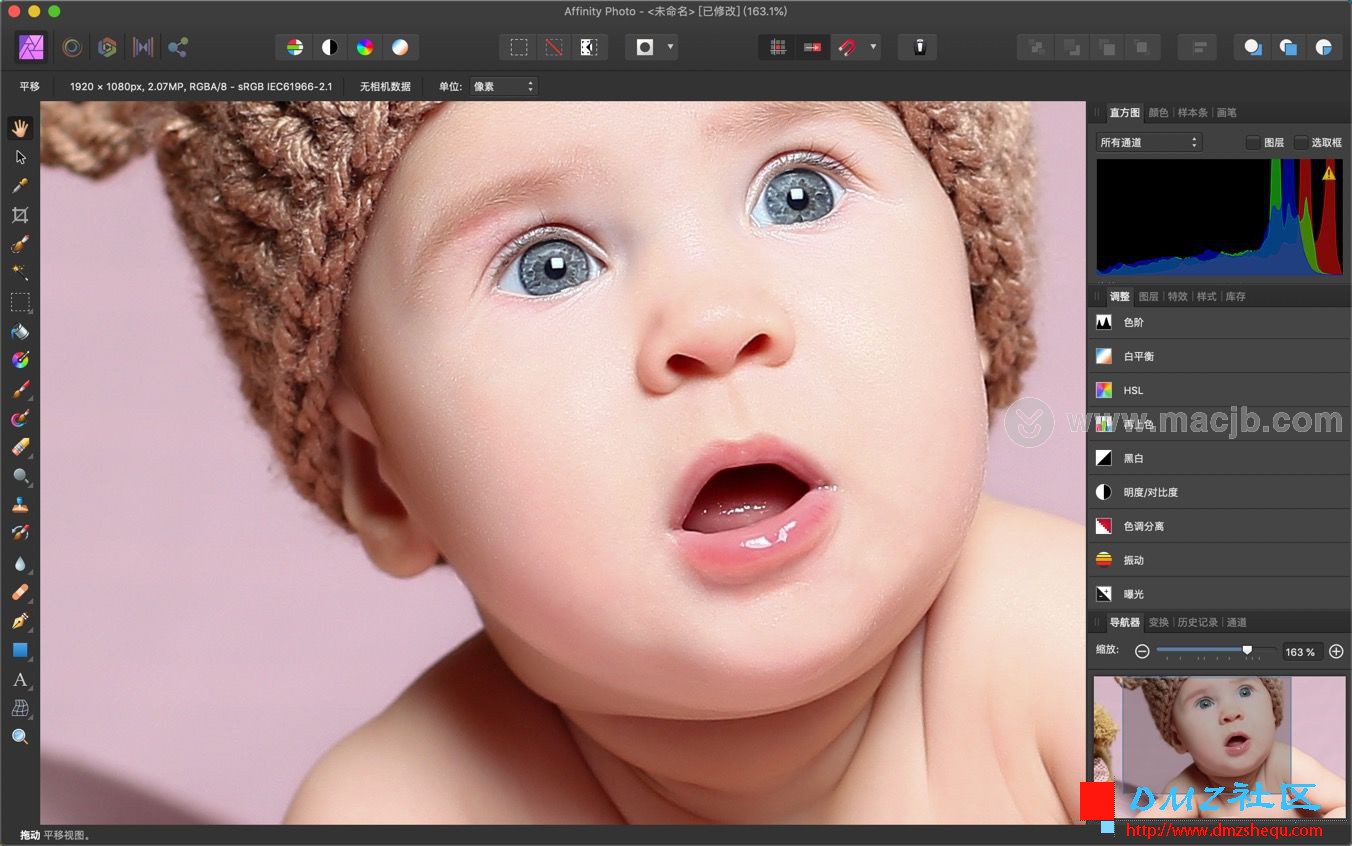The width and height of the screenshot is (1352, 846).
Task: Add an HSL adjustment
Action: (x=1219, y=390)
